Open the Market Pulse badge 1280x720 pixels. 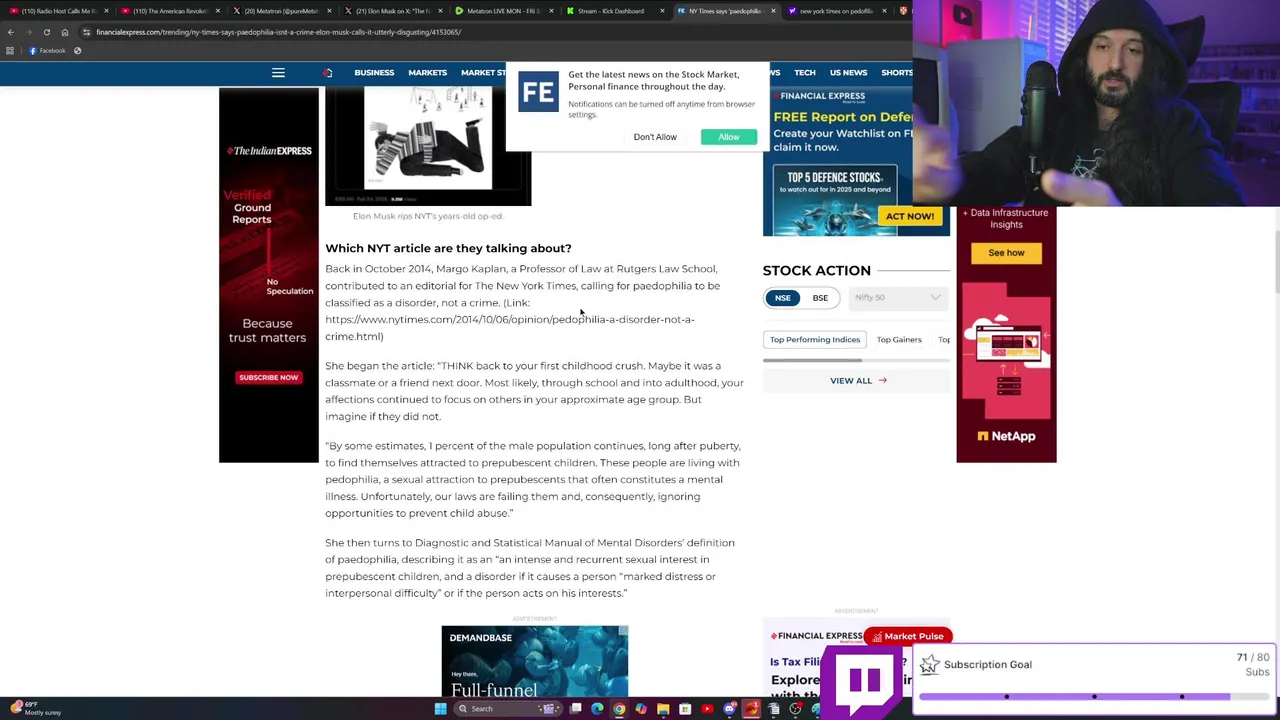(908, 636)
